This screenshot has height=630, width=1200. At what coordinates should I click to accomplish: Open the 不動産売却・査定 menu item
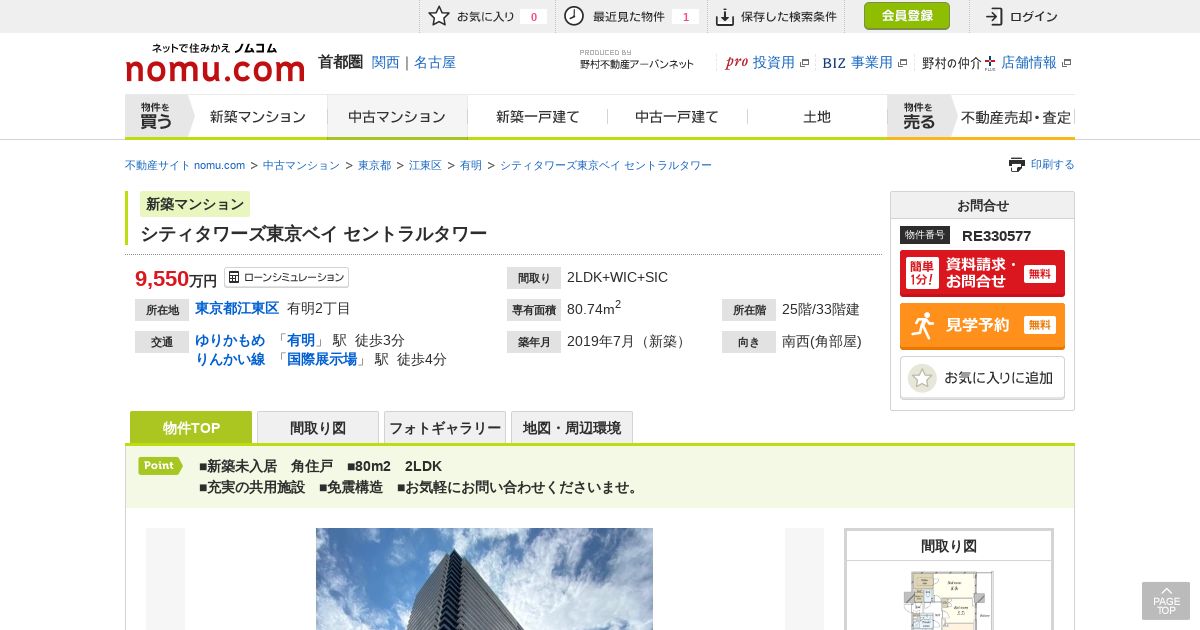tap(1015, 117)
